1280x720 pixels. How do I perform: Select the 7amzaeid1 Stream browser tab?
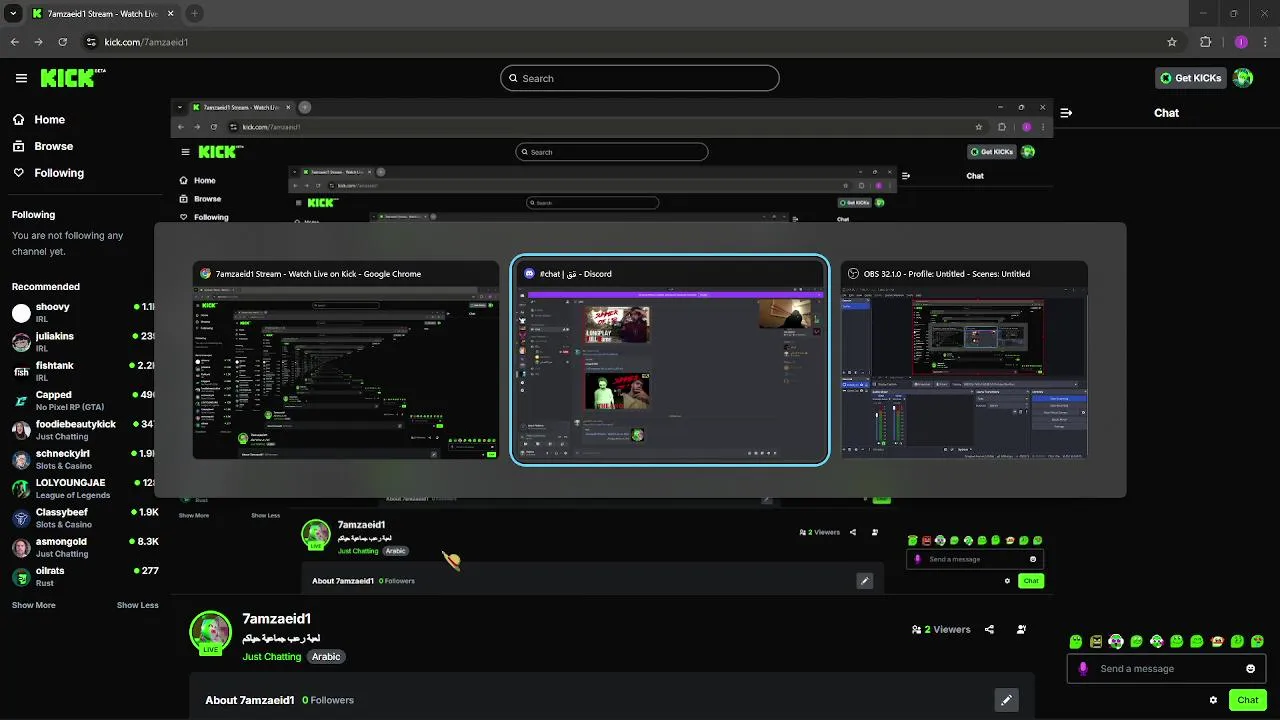[103, 14]
